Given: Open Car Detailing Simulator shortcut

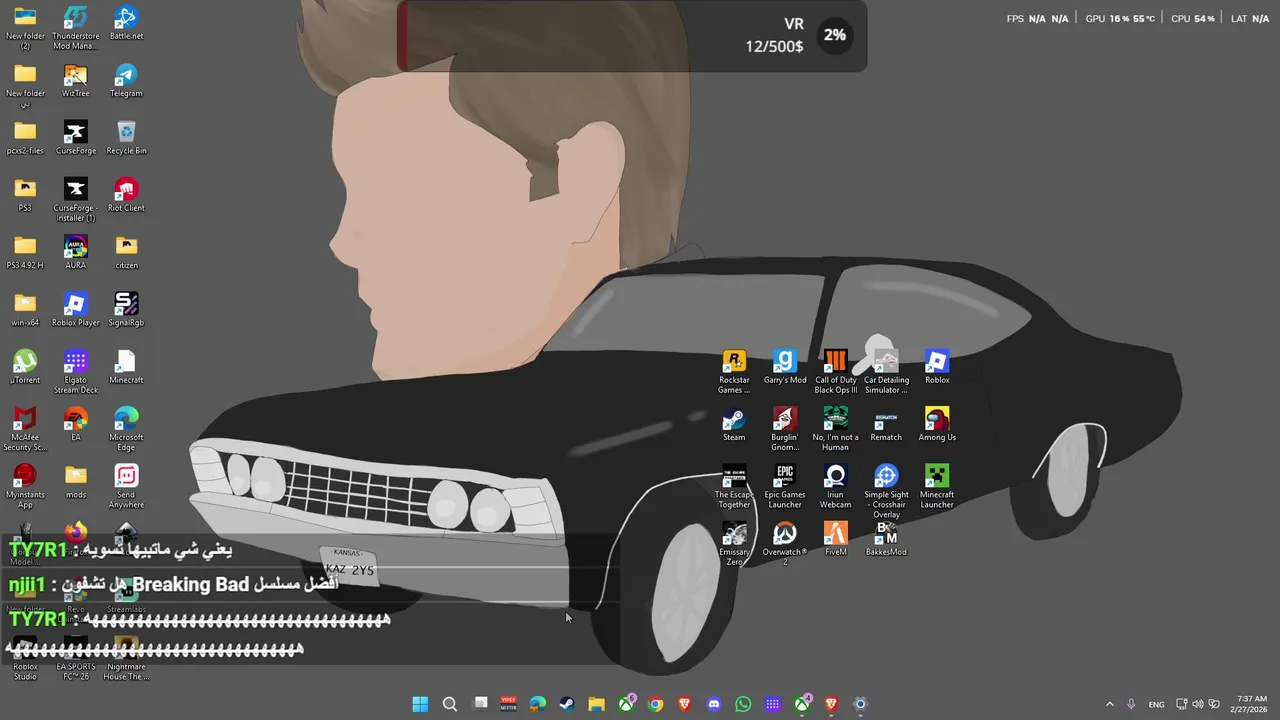Looking at the screenshot, I should (x=886, y=371).
